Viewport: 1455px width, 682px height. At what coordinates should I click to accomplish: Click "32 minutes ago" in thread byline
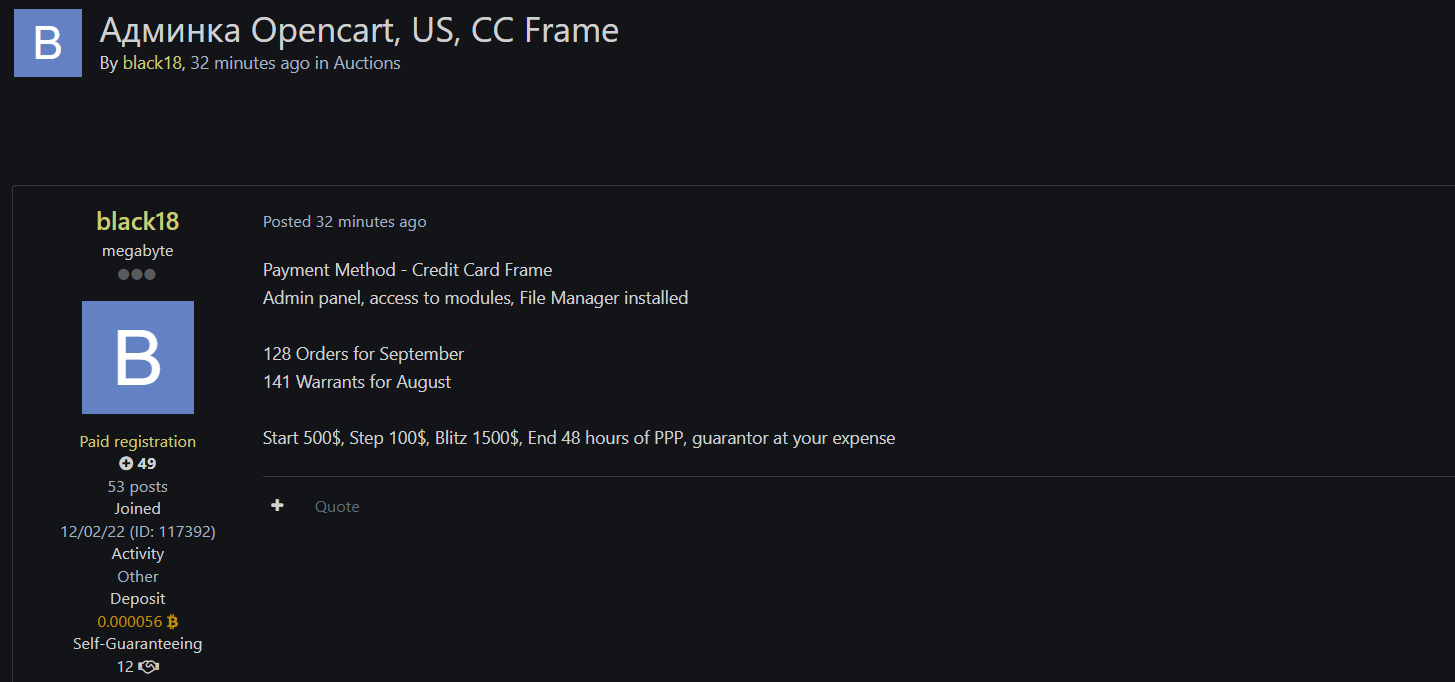click(x=250, y=63)
